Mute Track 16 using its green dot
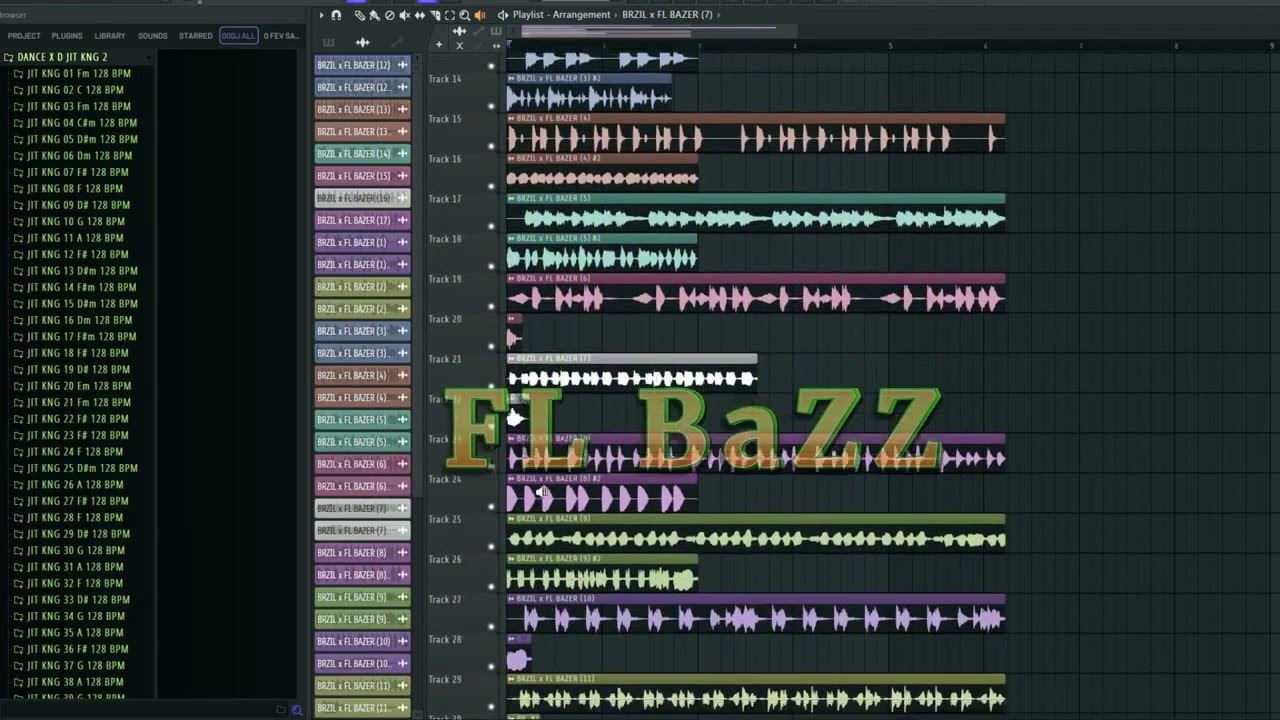Viewport: 1280px width, 720px height. 491,186
